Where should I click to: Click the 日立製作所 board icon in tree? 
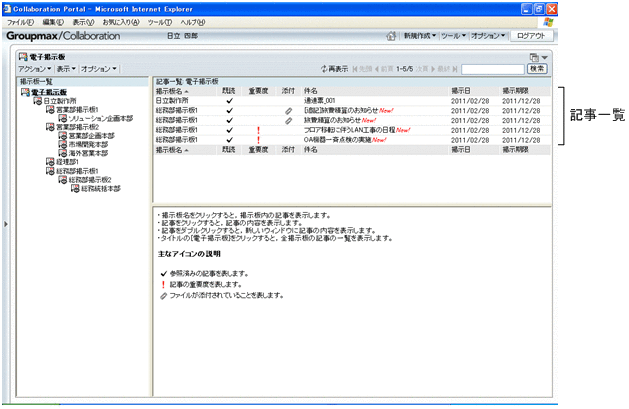(x=37, y=102)
